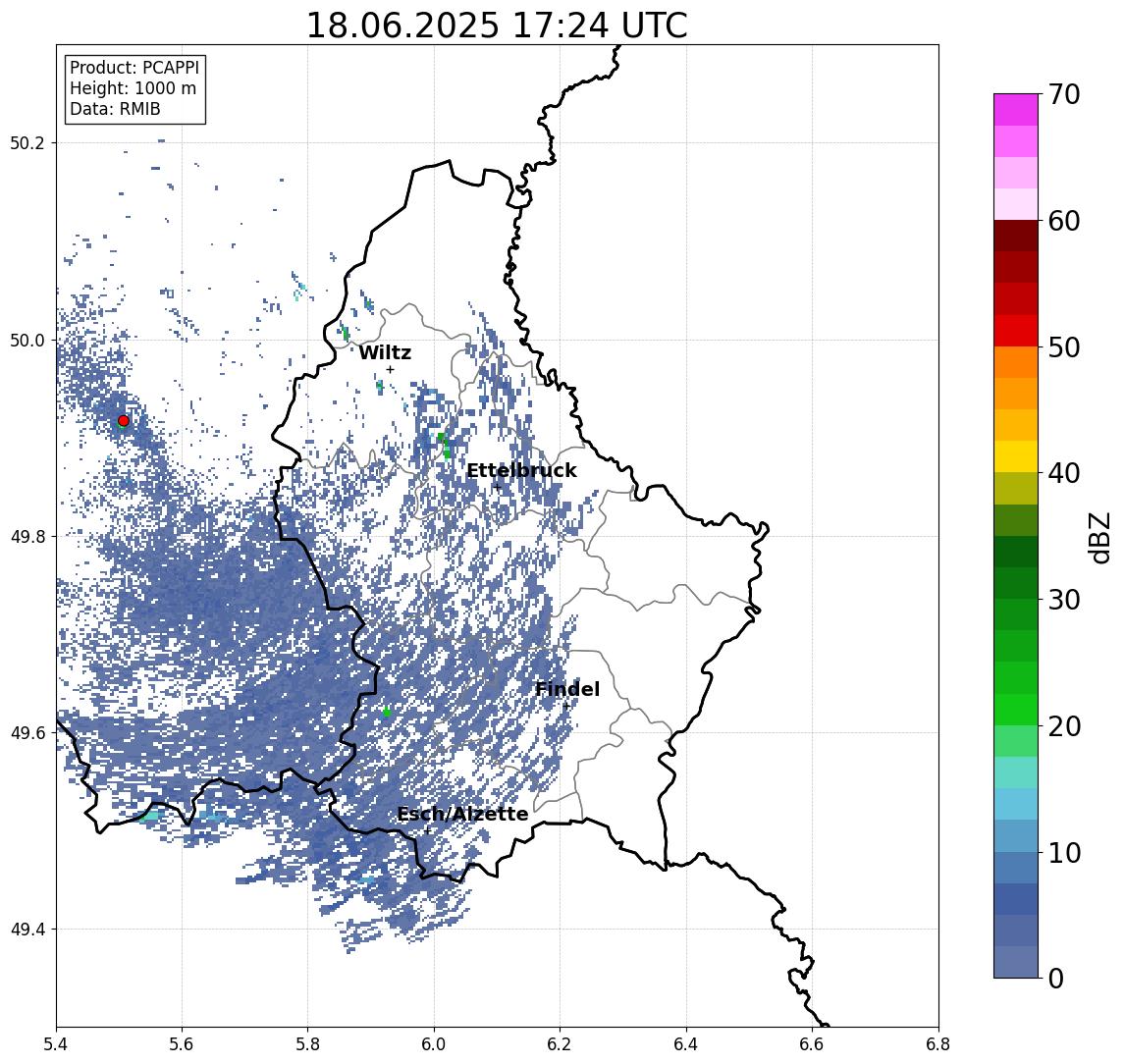Viewport: 1124px width, 1064px height.
Task: Click the Ettelbruck city label
Action: 521,471
